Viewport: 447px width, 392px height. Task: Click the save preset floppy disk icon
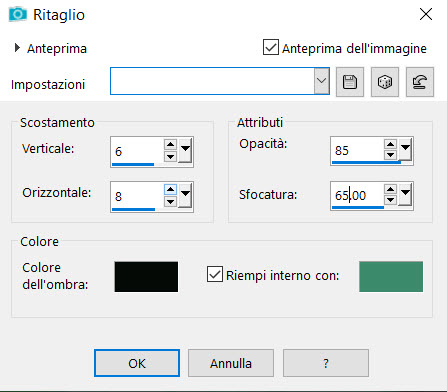(350, 82)
